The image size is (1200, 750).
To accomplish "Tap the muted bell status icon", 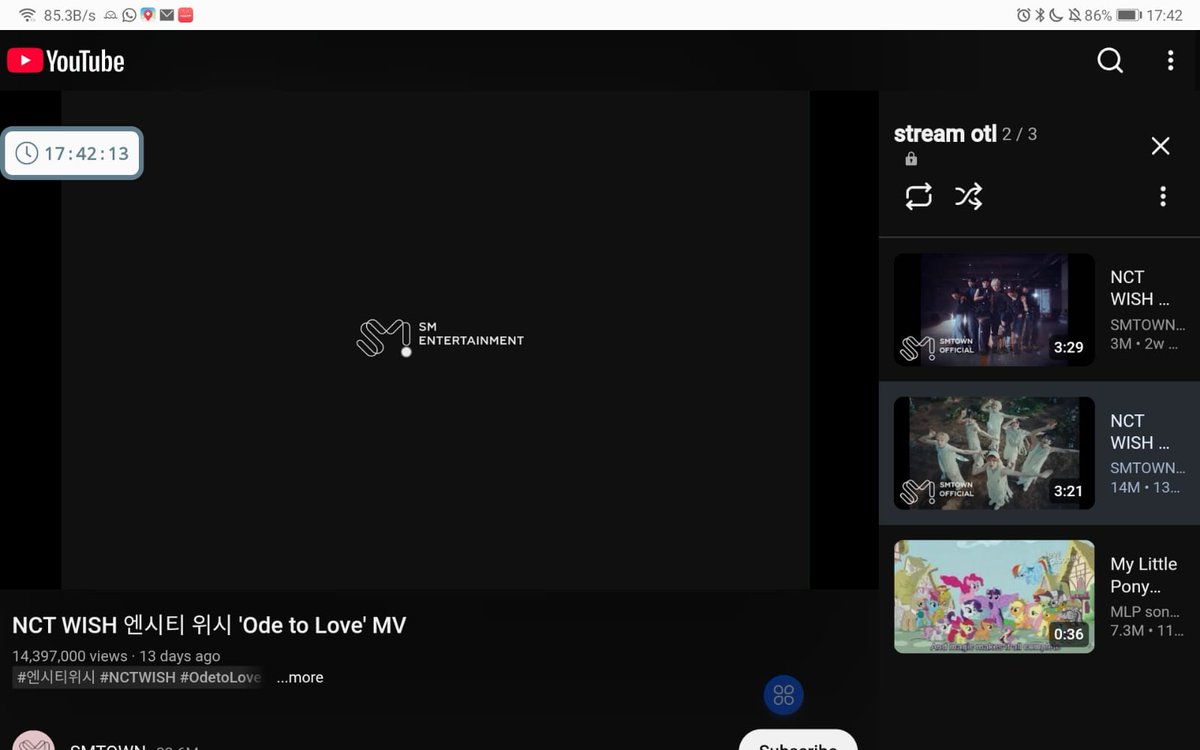I will pyautogui.click(x=1074, y=15).
